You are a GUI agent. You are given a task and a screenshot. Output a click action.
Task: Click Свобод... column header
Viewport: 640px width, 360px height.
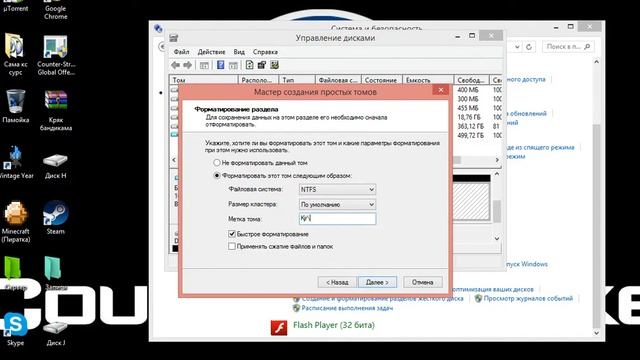click(471, 80)
